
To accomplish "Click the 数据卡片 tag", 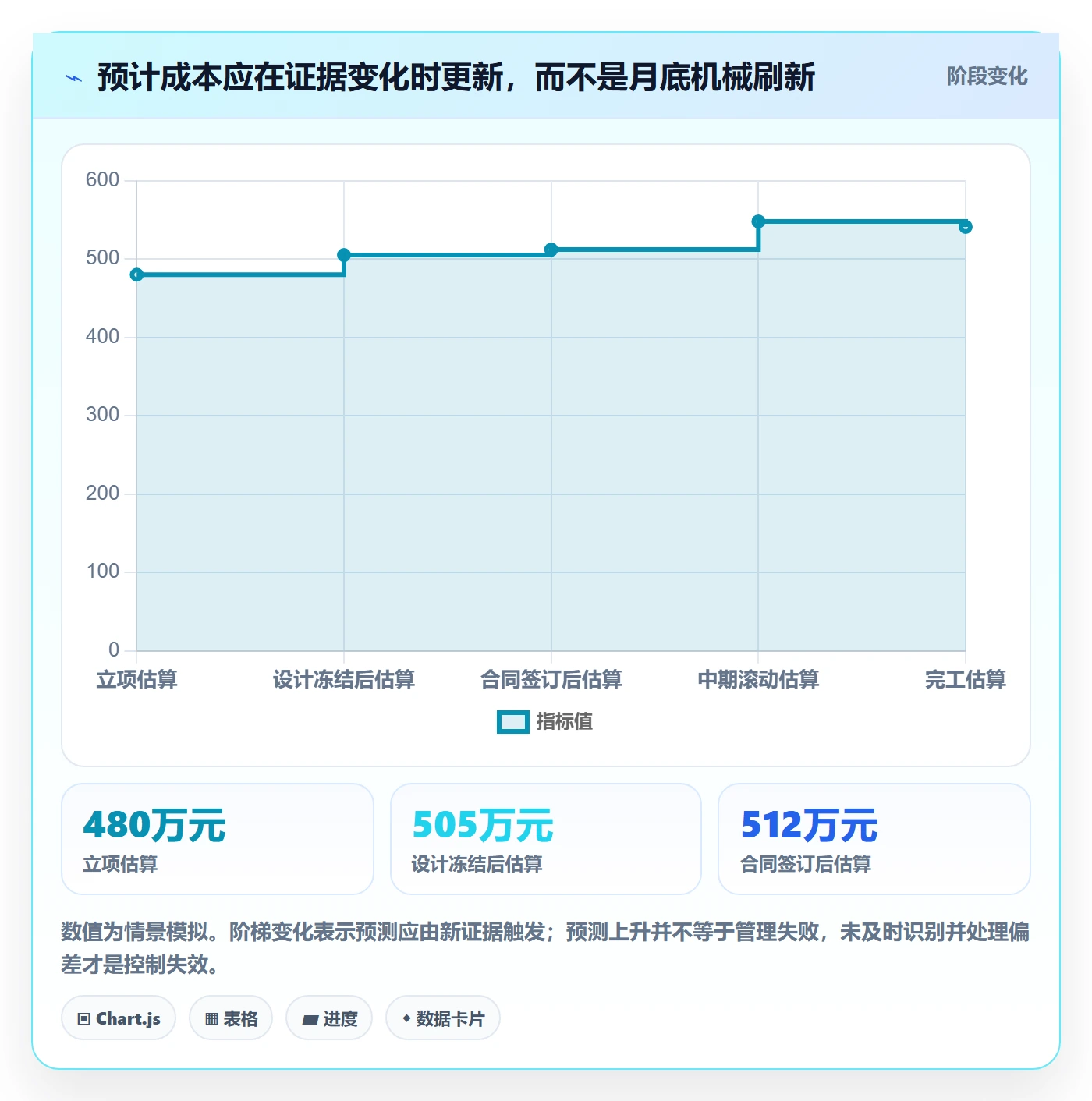I will (x=443, y=1018).
